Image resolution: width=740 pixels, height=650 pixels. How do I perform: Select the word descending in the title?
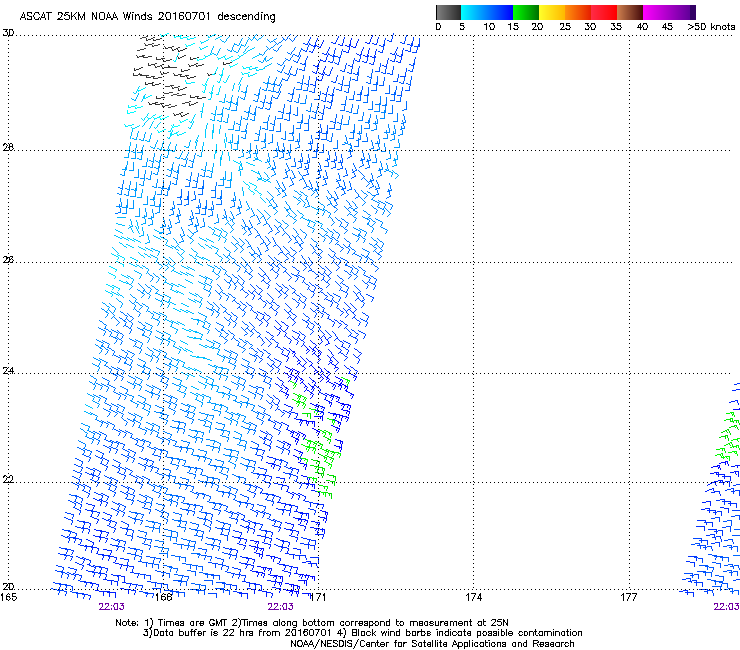[246, 17]
